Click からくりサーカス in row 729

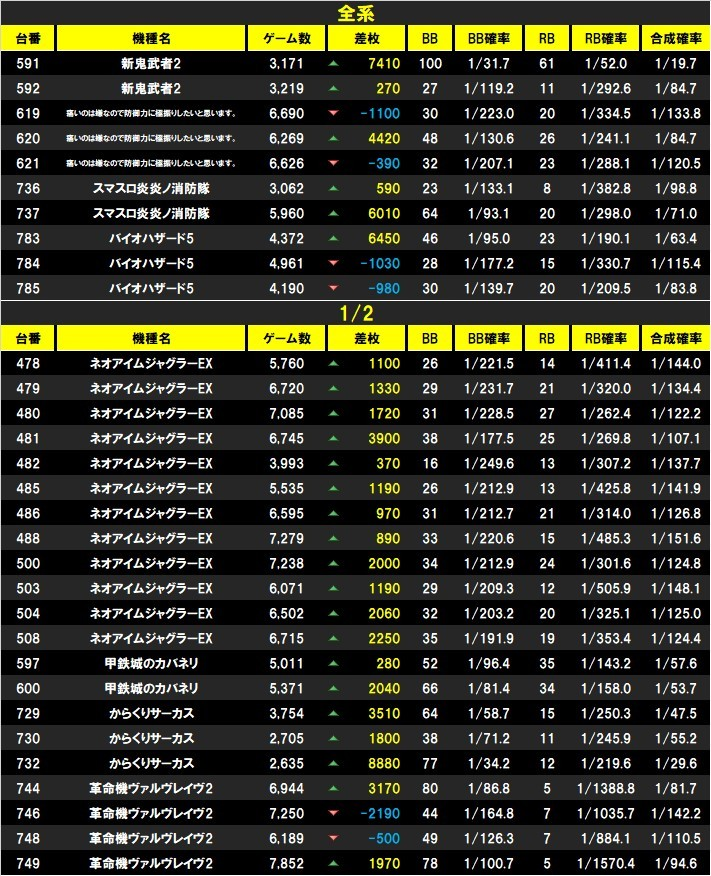click(x=151, y=713)
